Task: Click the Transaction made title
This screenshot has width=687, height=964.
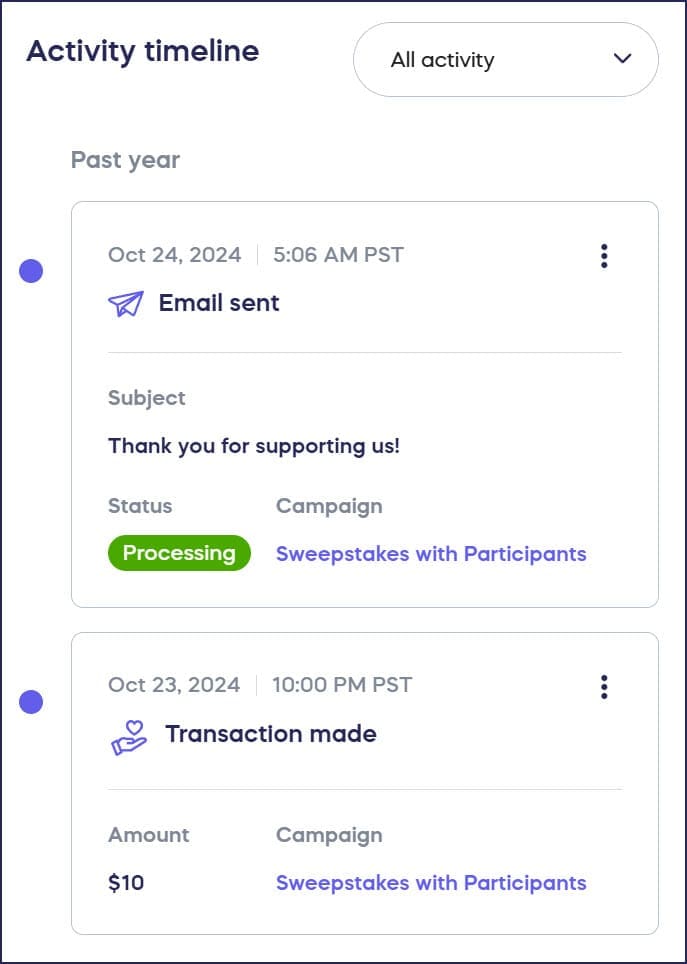Action: (x=271, y=734)
